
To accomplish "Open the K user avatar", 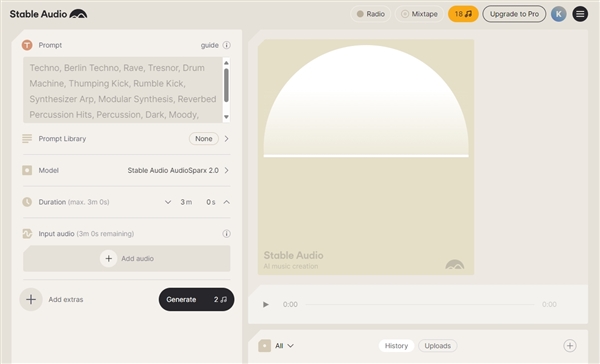I will [x=559, y=14].
